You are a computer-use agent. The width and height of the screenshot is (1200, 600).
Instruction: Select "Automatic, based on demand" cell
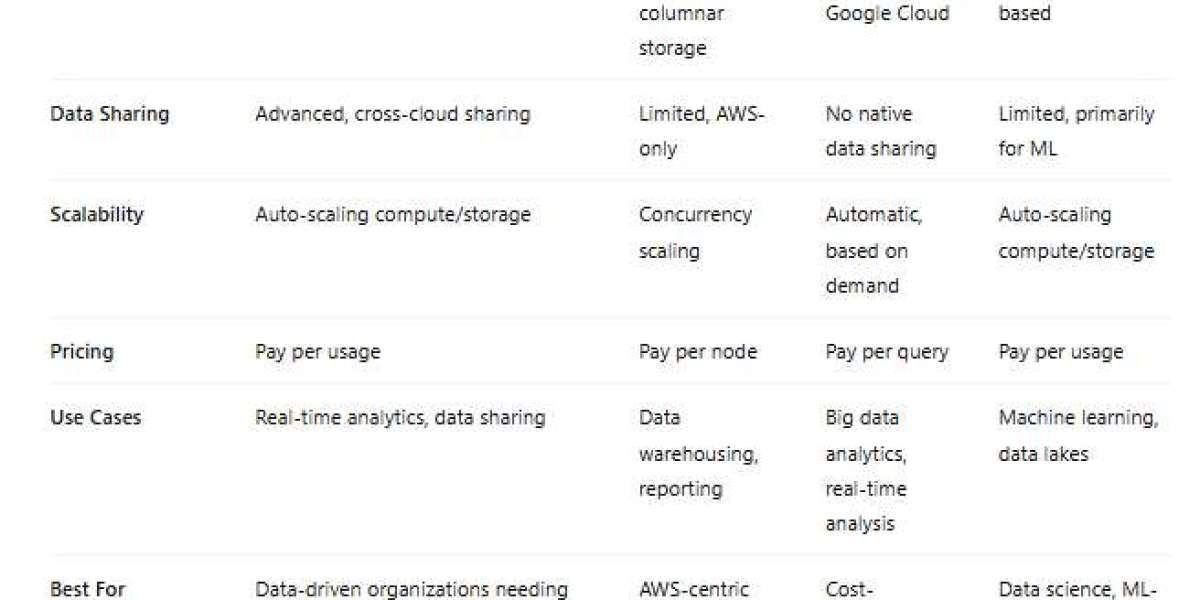tap(873, 250)
